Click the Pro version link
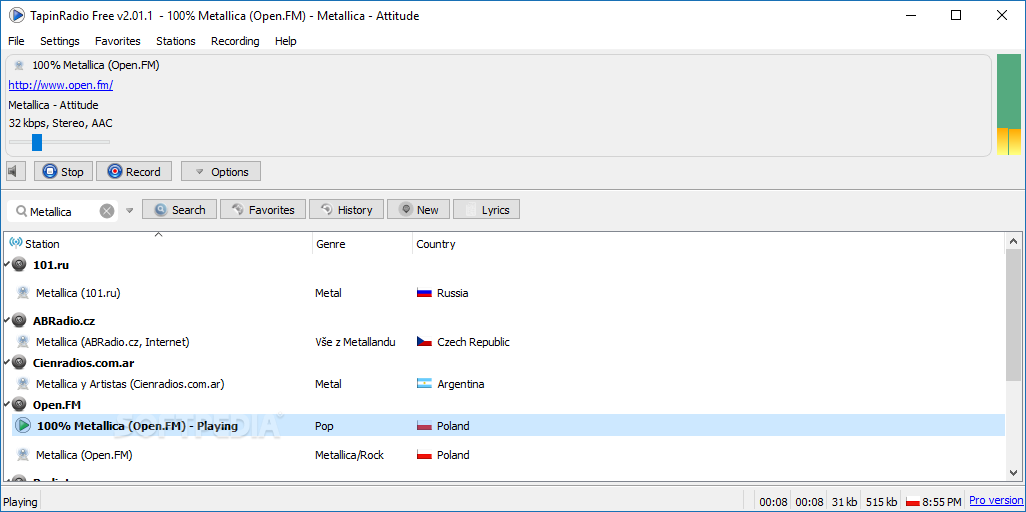Screen dimensions: 1026x512 click(x=995, y=501)
